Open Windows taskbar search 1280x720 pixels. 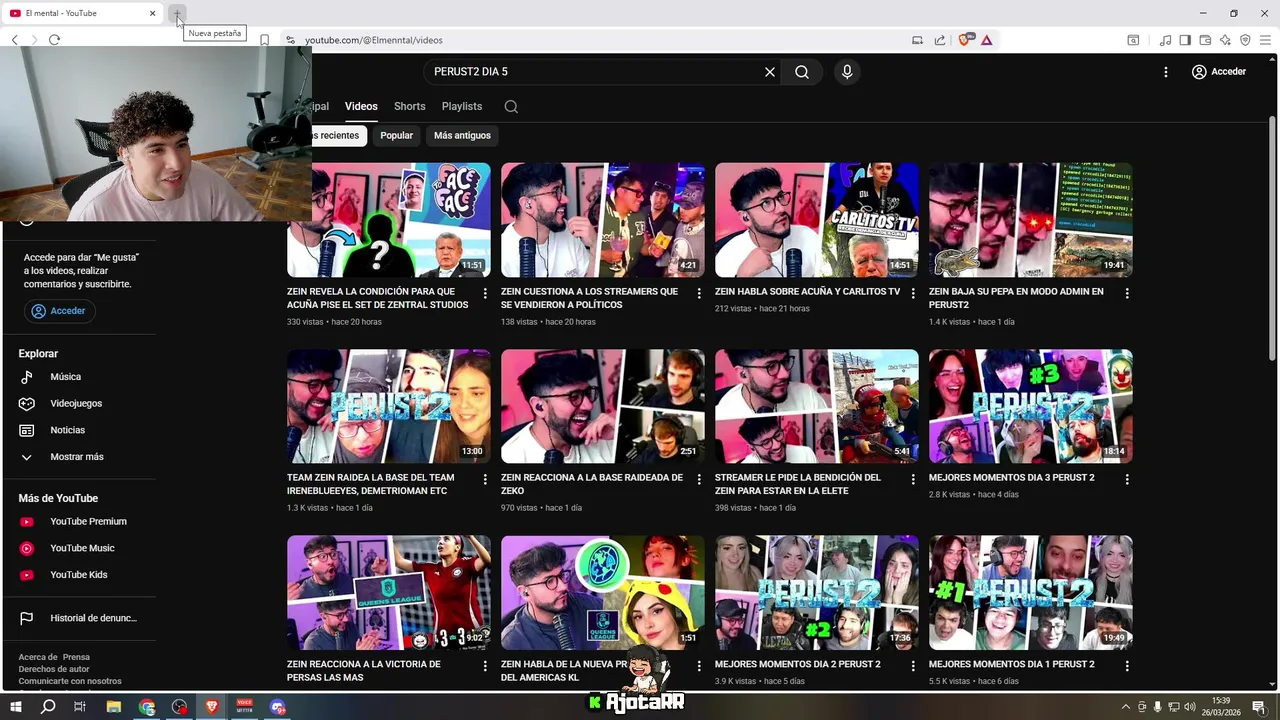click(47, 707)
